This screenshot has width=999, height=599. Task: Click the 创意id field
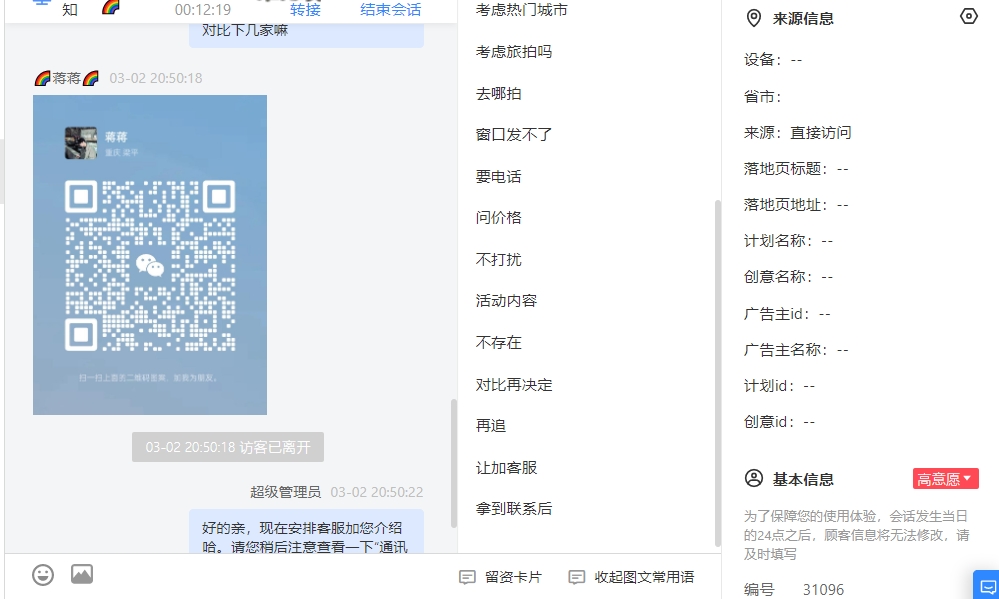coord(780,422)
